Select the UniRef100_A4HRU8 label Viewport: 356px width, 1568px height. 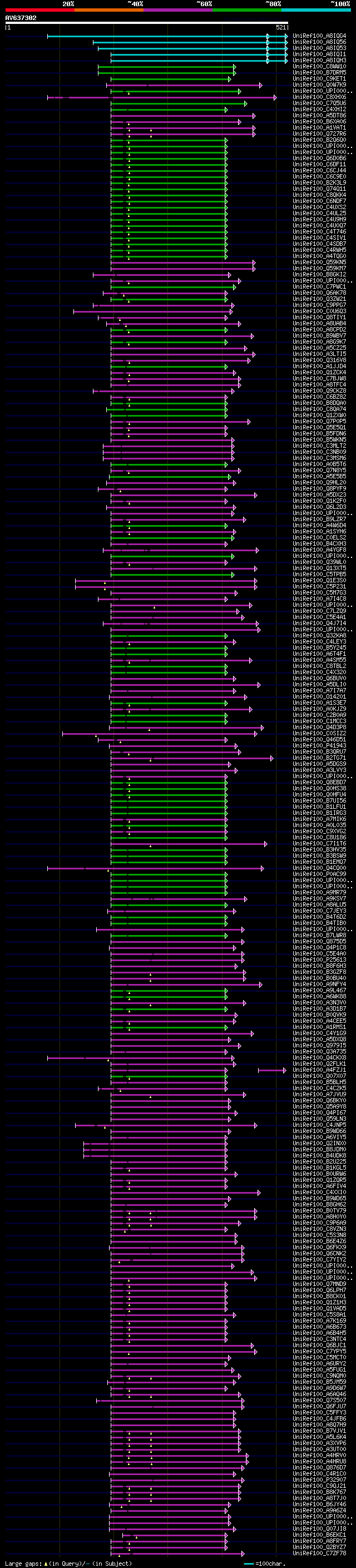[319, 1461]
